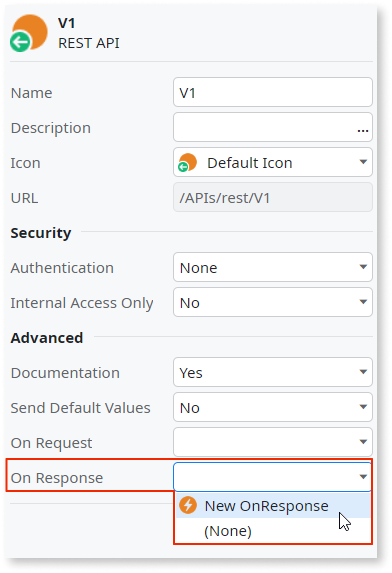Click the Default Icon thumbnail in Icon field
Viewport: 392px width, 573px height.
click(x=187, y=163)
